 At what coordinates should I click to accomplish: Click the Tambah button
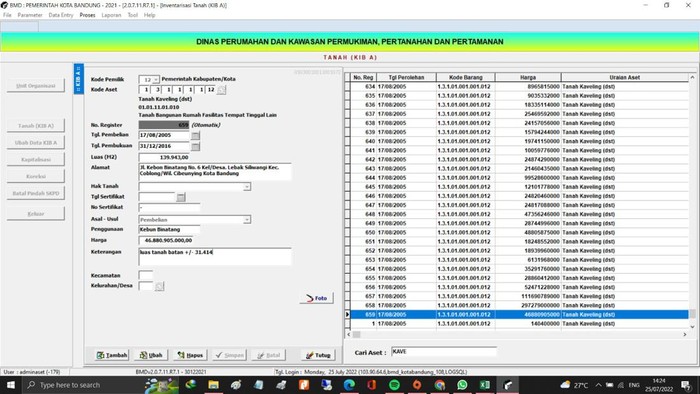pos(112,355)
